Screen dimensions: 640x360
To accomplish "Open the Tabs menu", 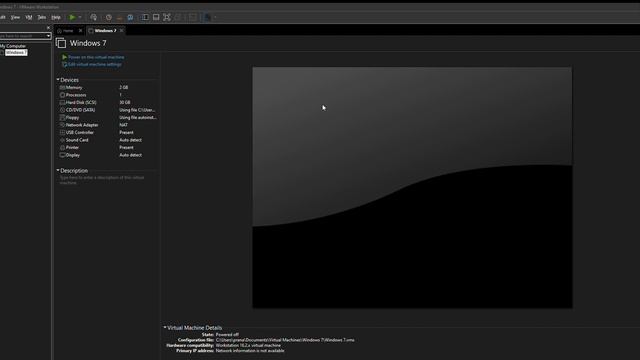I will click(42, 17).
